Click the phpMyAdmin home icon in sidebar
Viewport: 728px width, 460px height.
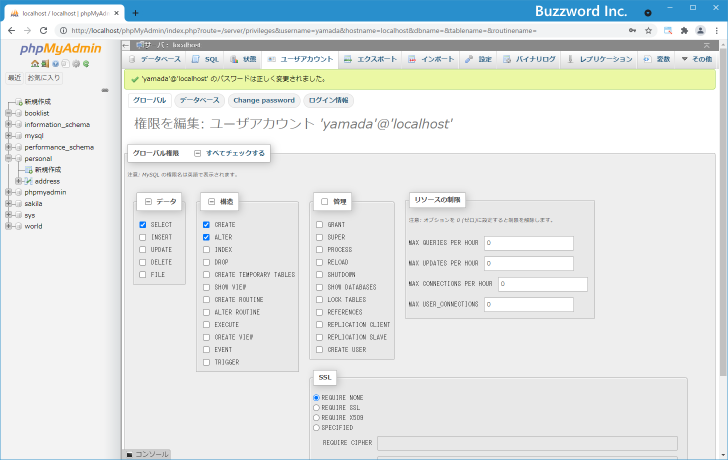pyautogui.click(x=33, y=63)
